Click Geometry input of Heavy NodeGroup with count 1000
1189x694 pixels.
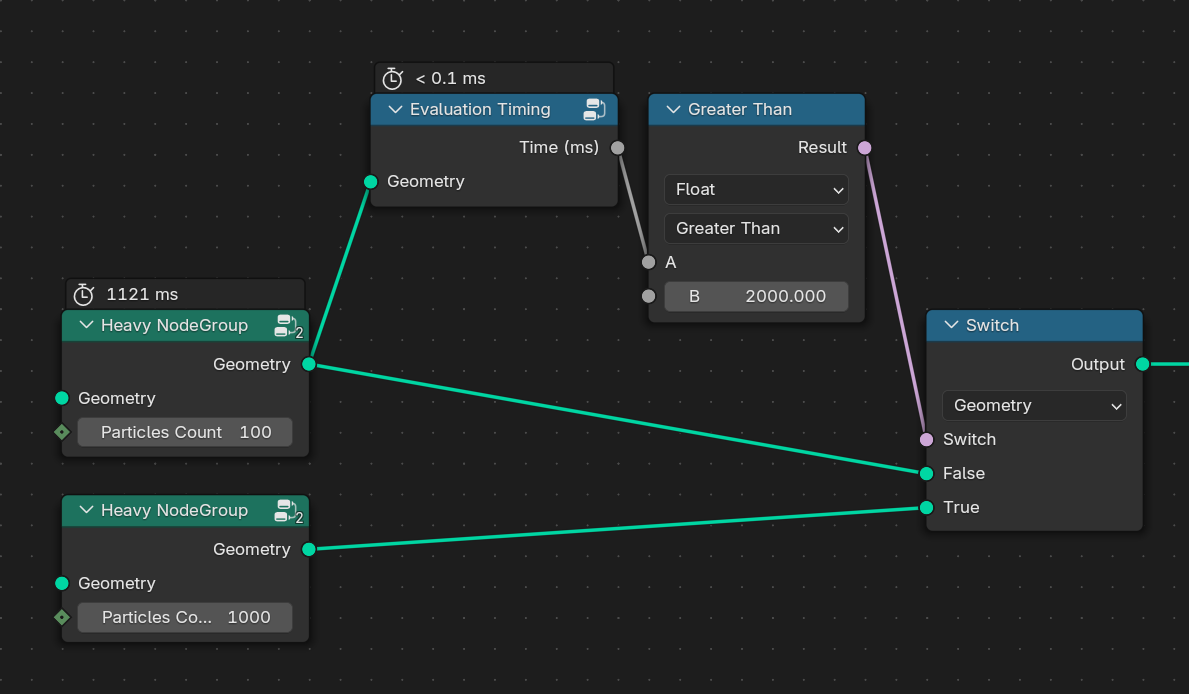(62, 583)
